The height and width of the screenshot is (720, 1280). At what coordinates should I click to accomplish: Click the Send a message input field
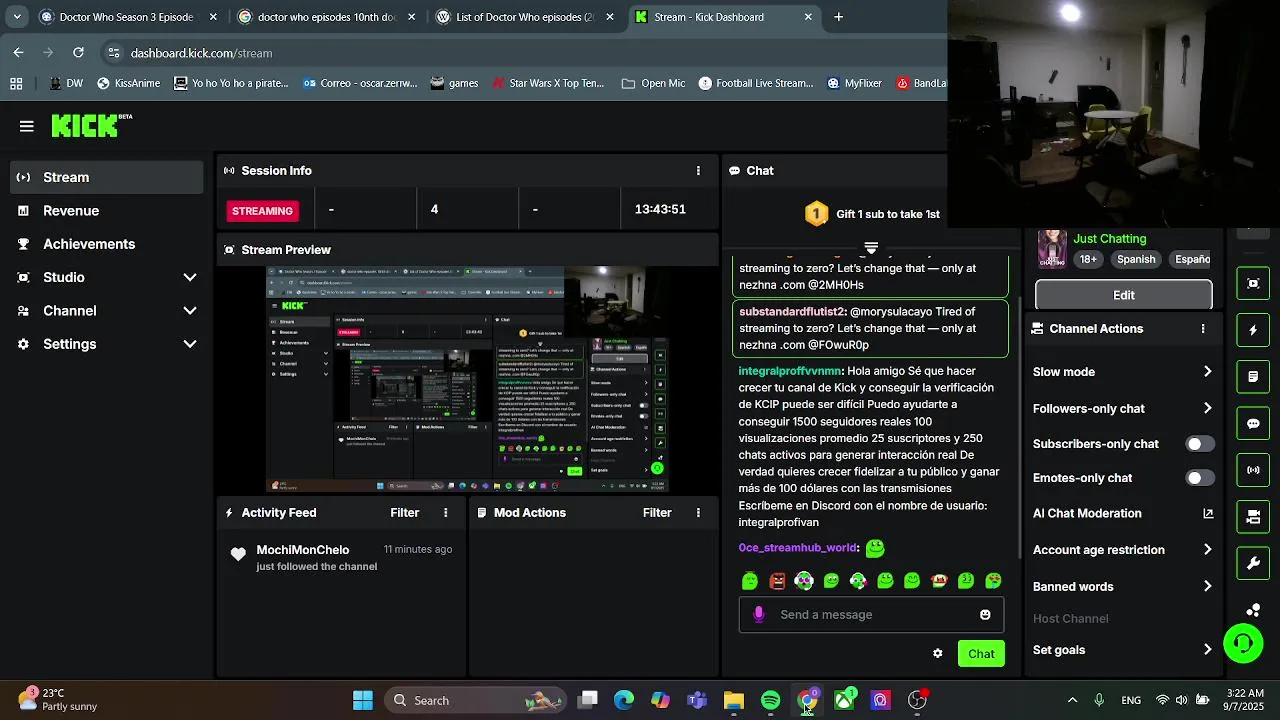870,615
